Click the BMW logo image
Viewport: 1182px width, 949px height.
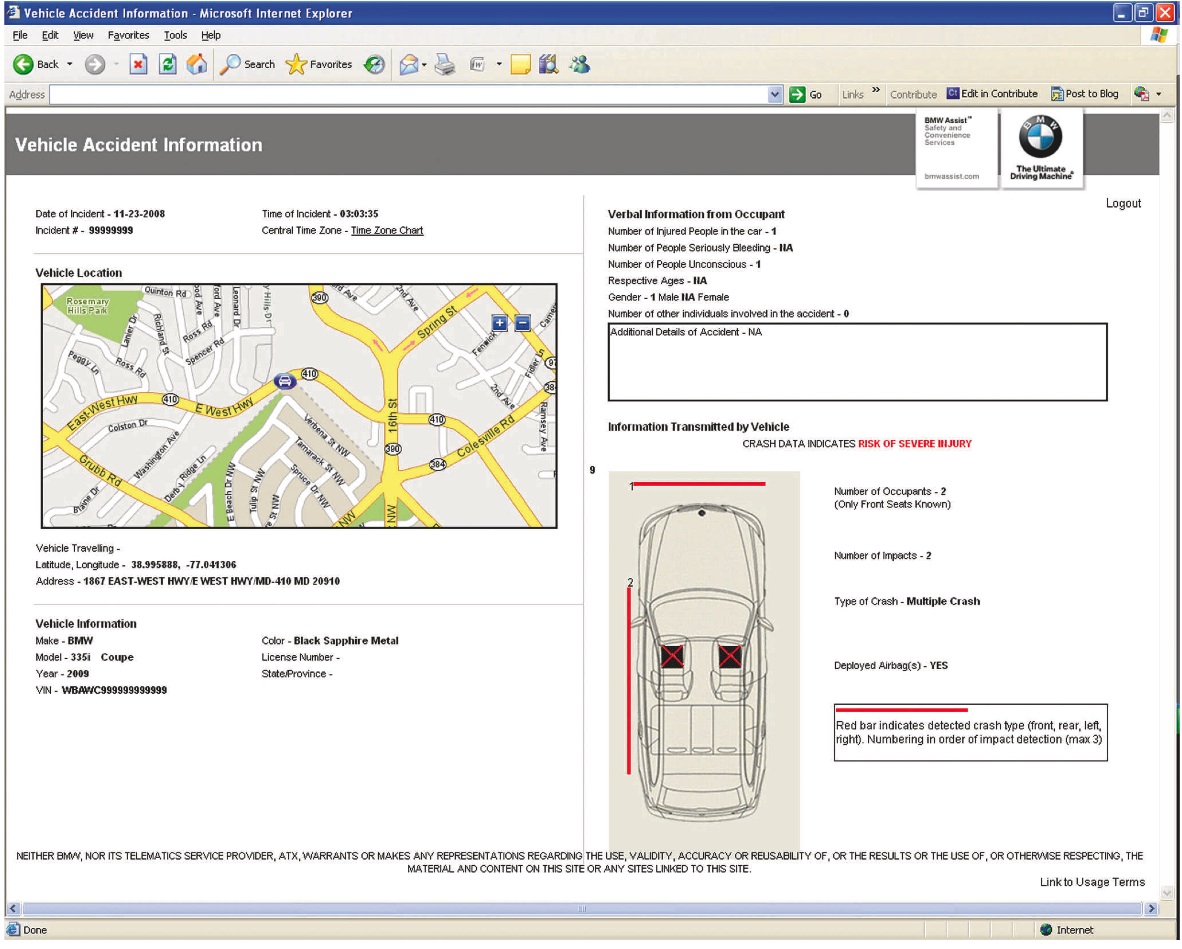[x=1041, y=147]
